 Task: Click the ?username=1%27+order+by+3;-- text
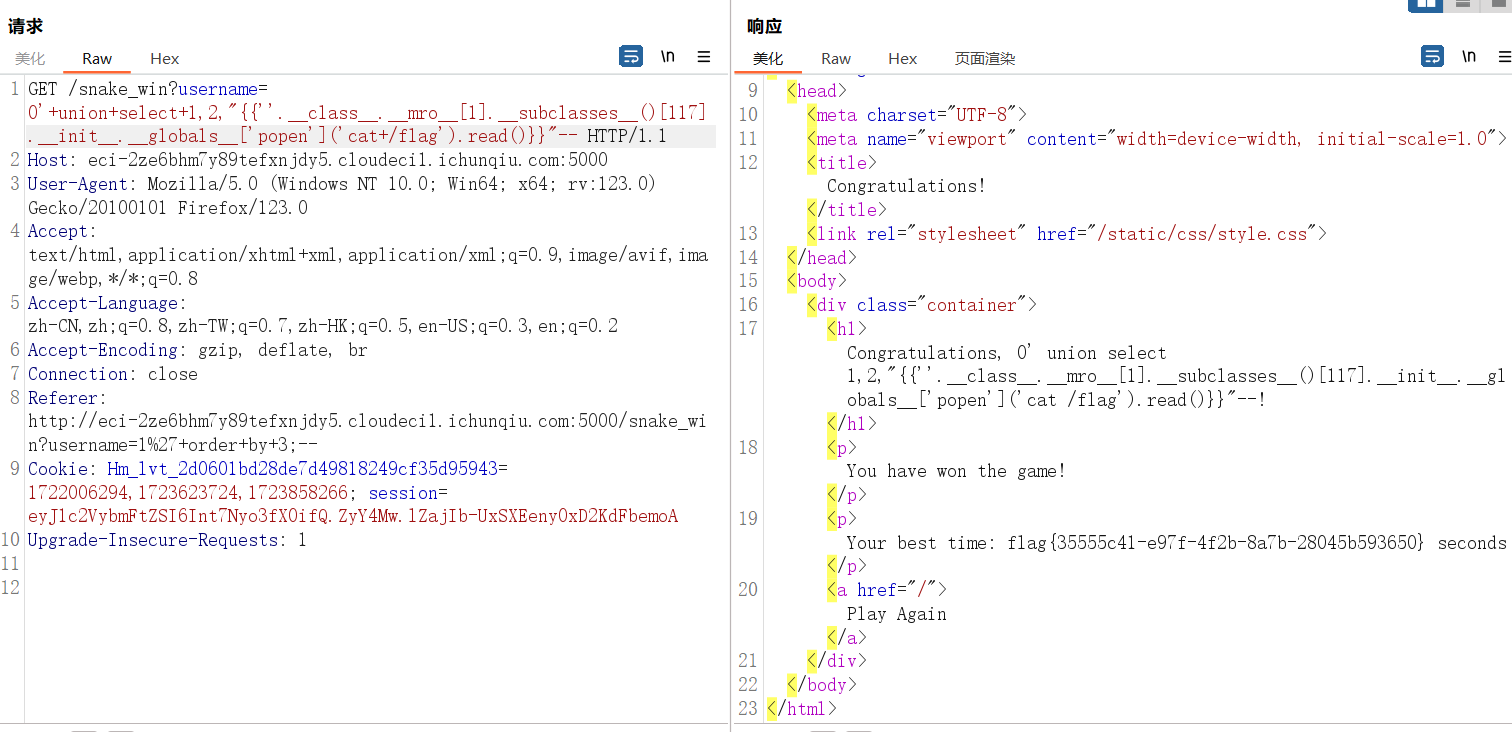(x=173, y=445)
